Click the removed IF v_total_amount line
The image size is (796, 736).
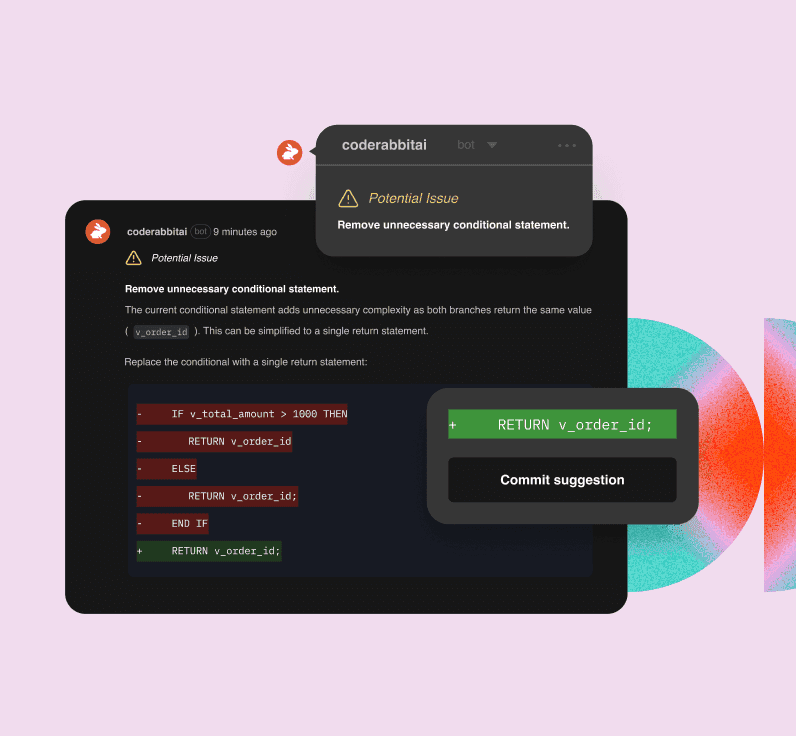click(x=242, y=414)
